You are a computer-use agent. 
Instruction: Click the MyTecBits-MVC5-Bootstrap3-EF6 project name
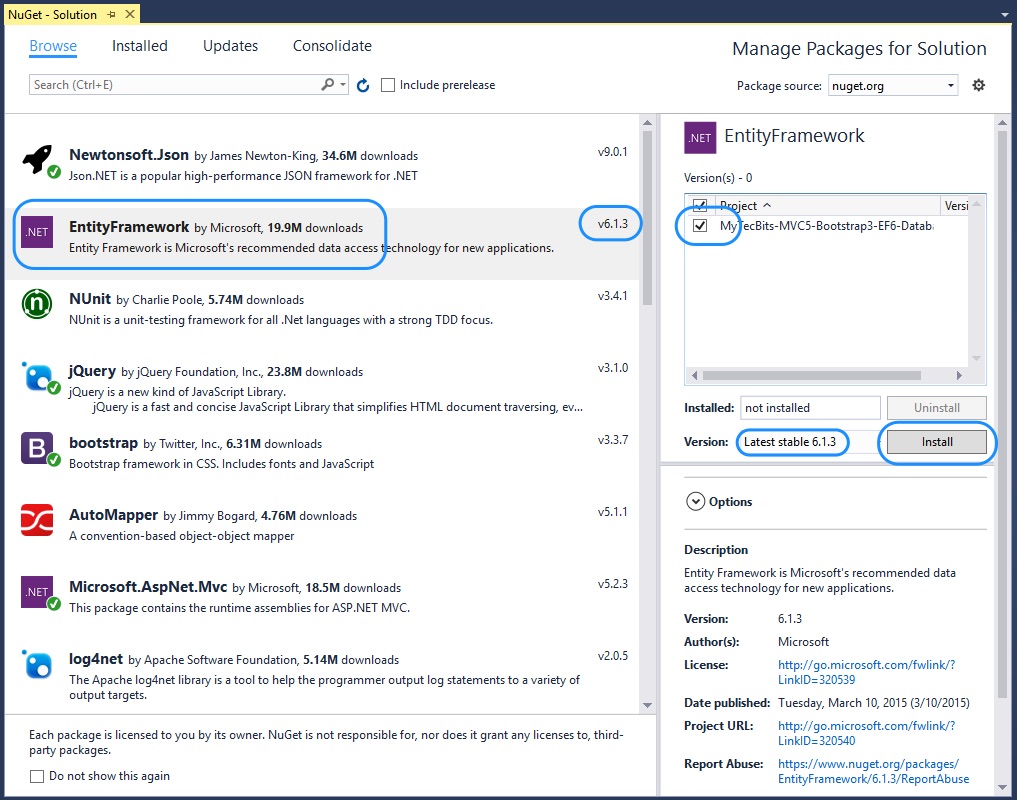pos(826,226)
